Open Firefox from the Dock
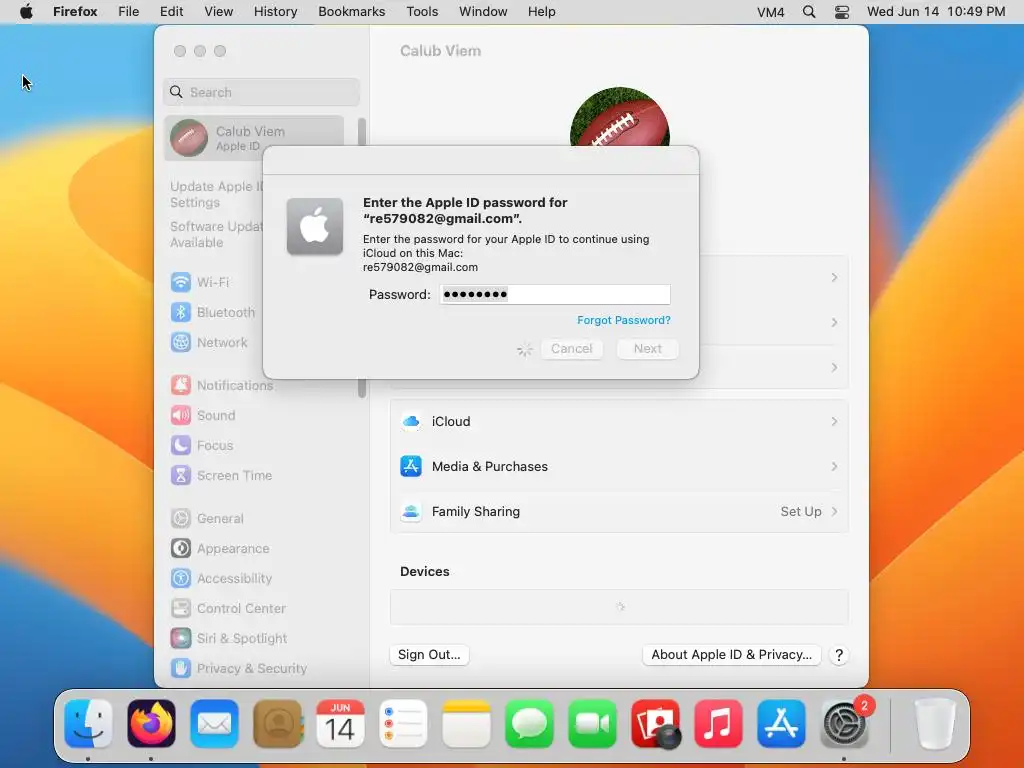 tap(152, 724)
